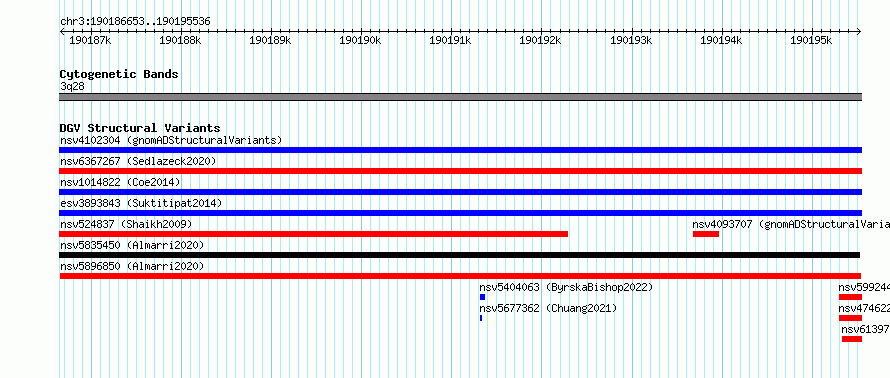The height and width of the screenshot is (378, 890).
Task: Click the chr3:190186653..190195536 coordinate text
Action: (135, 22)
